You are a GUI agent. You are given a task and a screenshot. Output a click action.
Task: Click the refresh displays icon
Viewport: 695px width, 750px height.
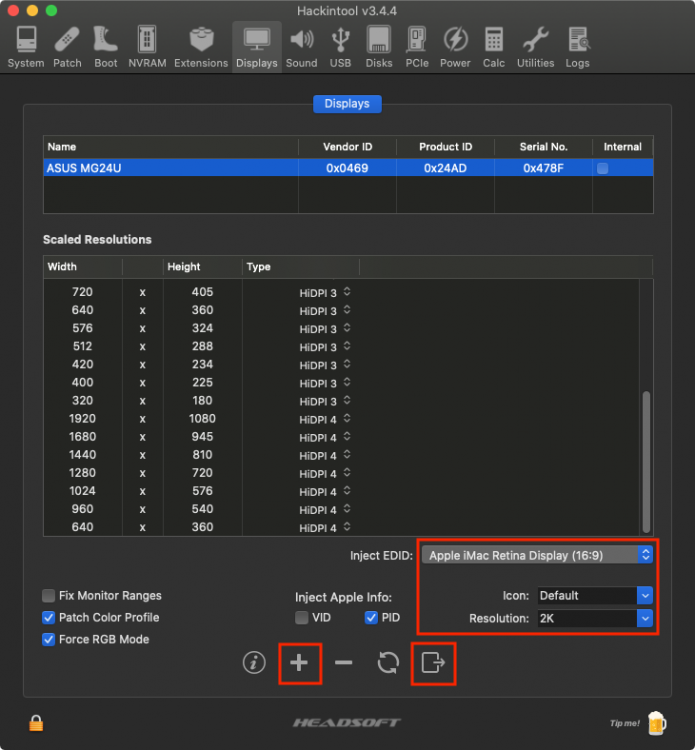click(x=388, y=662)
